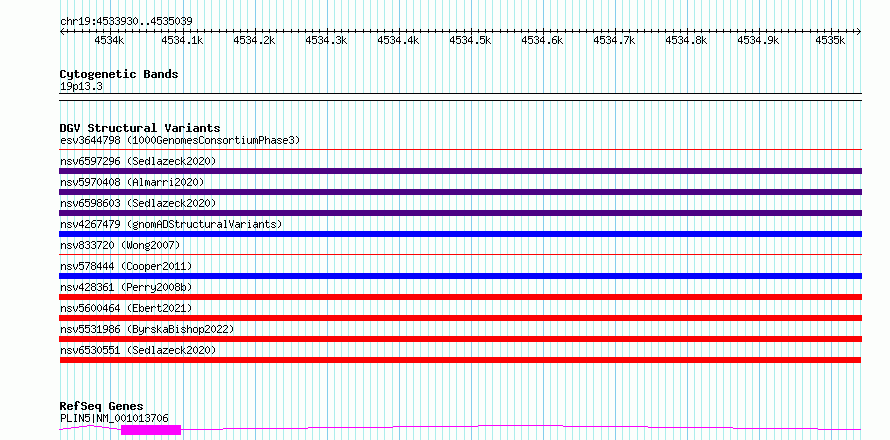Click the 4534.2k ruler tick label
This screenshot has width=890, height=440.
tap(254, 40)
